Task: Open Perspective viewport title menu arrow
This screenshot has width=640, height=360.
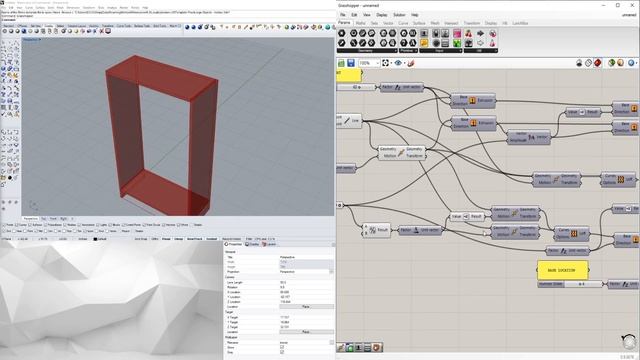Action: click(x=39, y=40)
